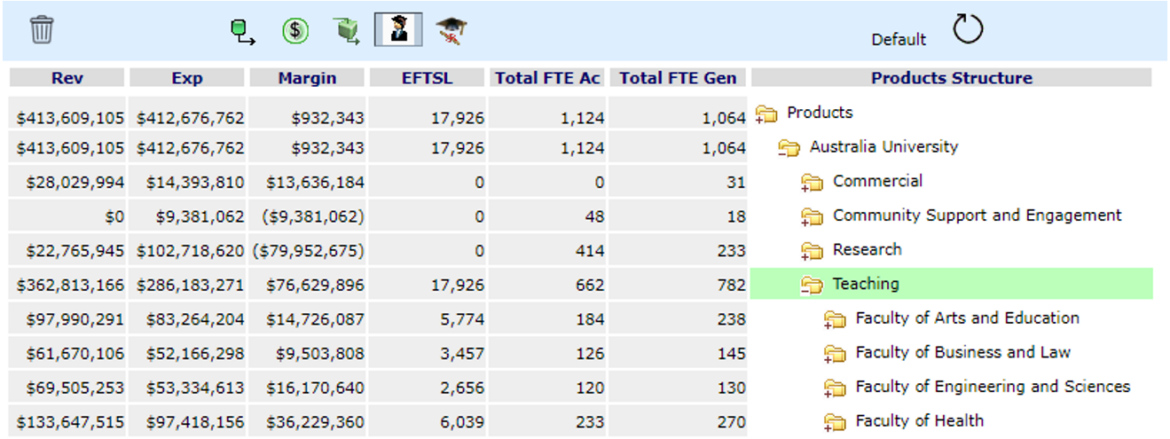
Task: Collapse the Teaching folder node
Action: 811,285
